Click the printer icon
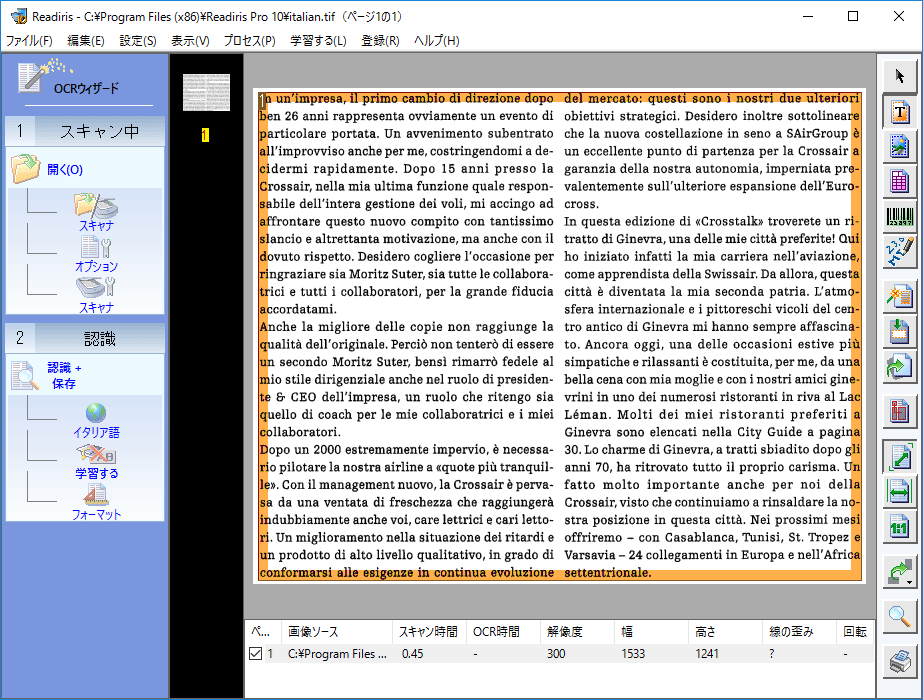This screenshot has height=700, width=923. [899, 662]
